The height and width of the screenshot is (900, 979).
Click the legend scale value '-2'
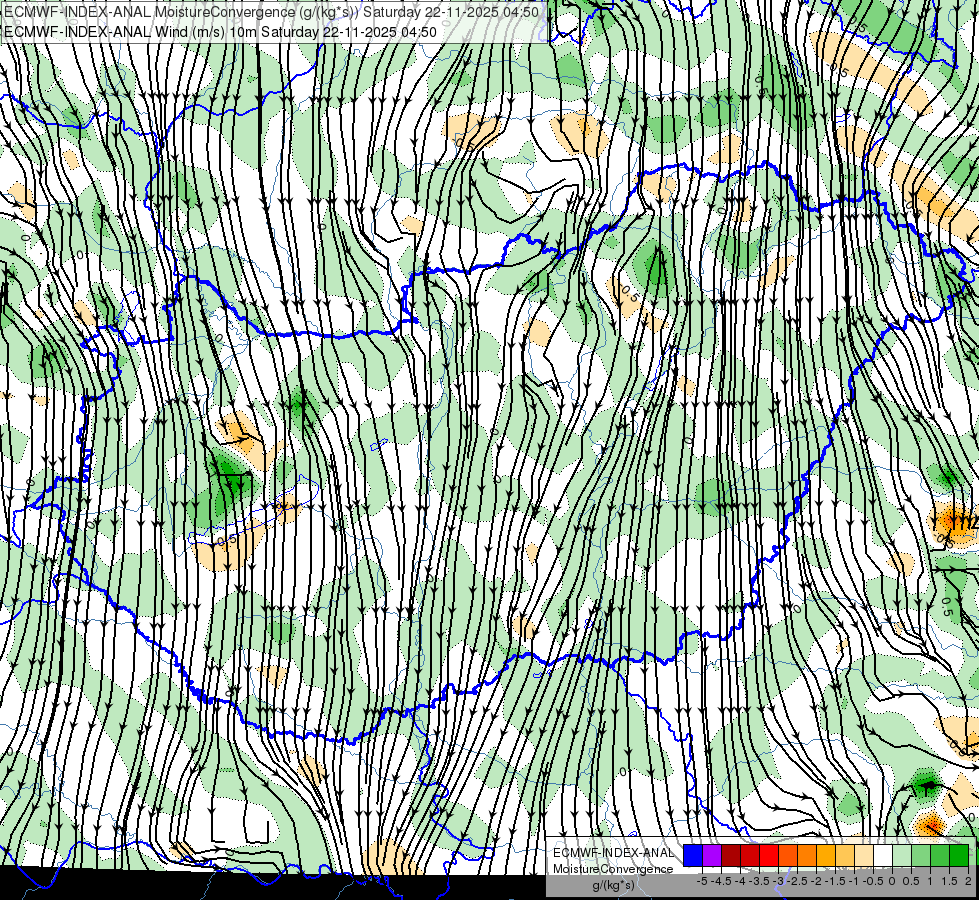[817, 881]
